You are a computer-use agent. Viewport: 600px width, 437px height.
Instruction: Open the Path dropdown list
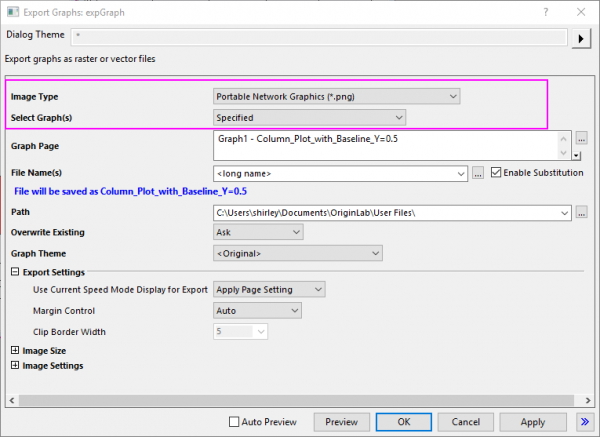click(564, 213)
